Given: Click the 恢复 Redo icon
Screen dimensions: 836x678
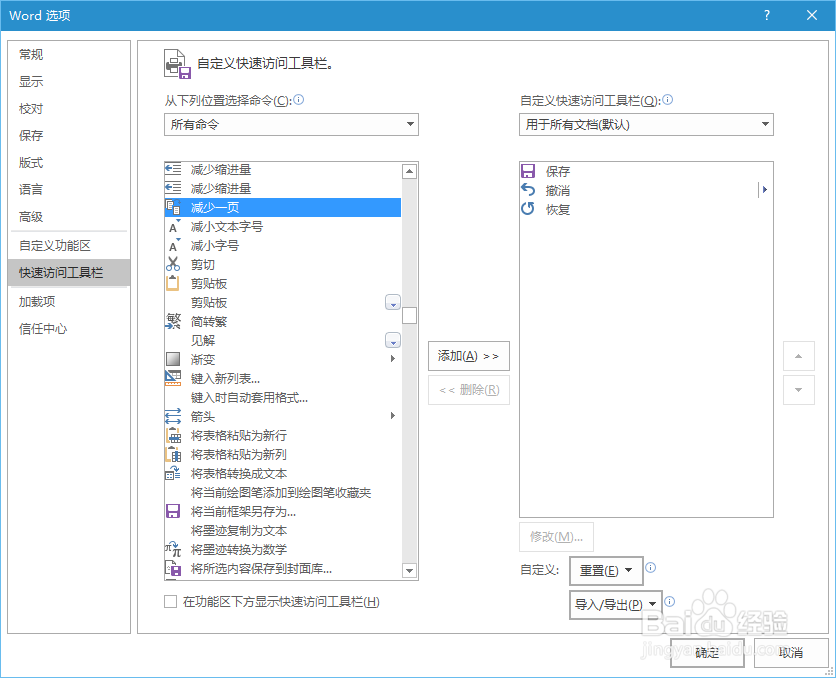Looking at the screenshot, I should point(527,209).
